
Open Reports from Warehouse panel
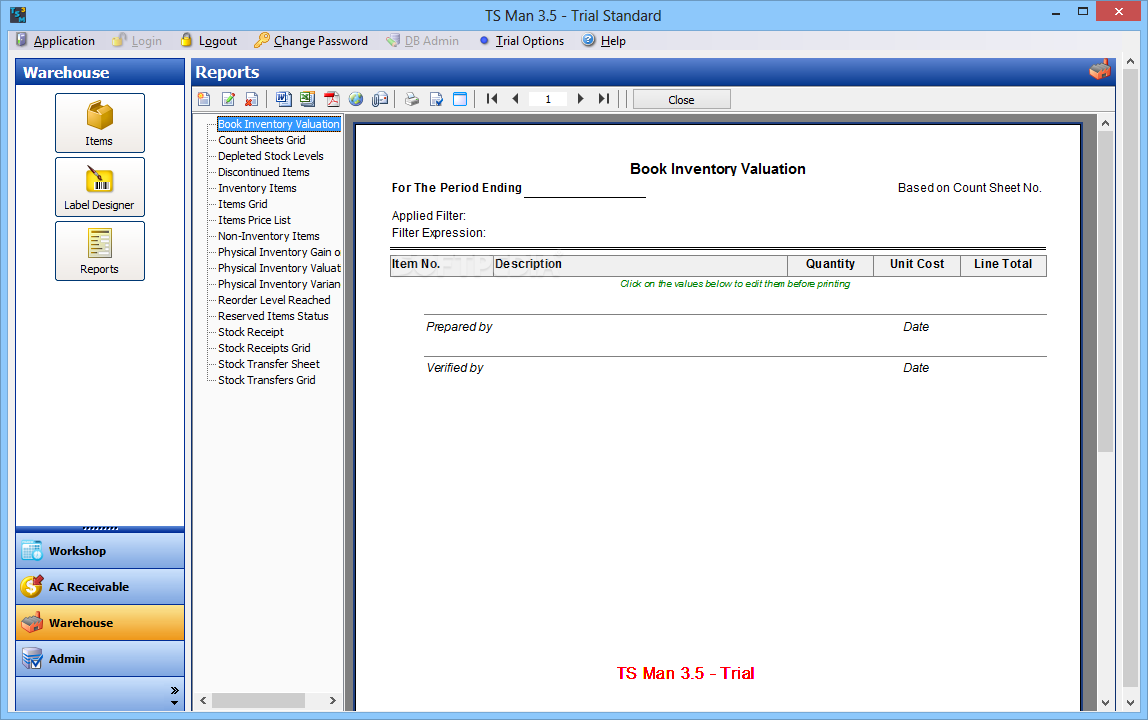[100, 250]
